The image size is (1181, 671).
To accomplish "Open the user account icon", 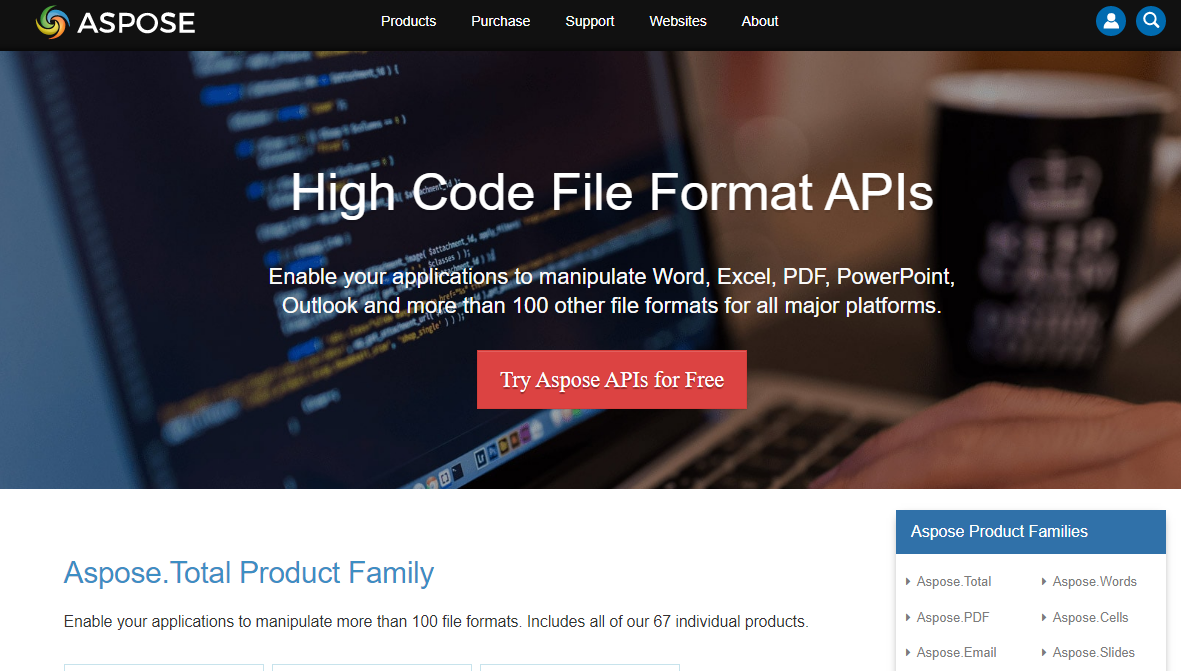I will point(1110,21).
